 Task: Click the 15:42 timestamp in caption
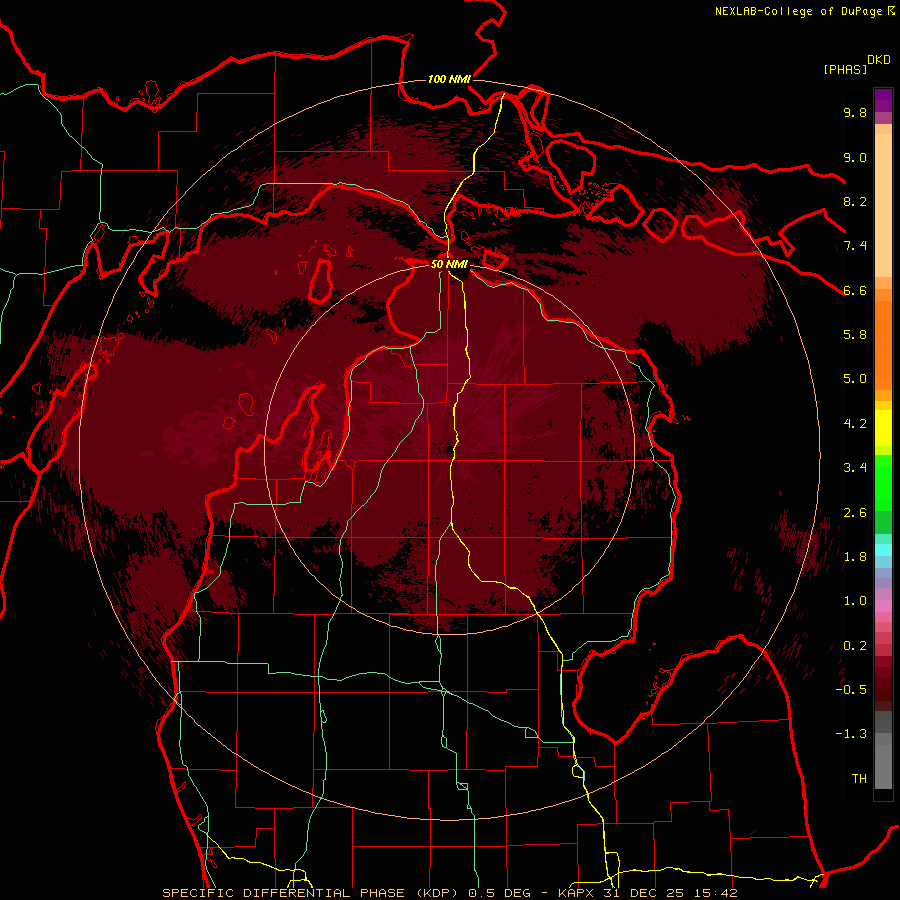717,893
